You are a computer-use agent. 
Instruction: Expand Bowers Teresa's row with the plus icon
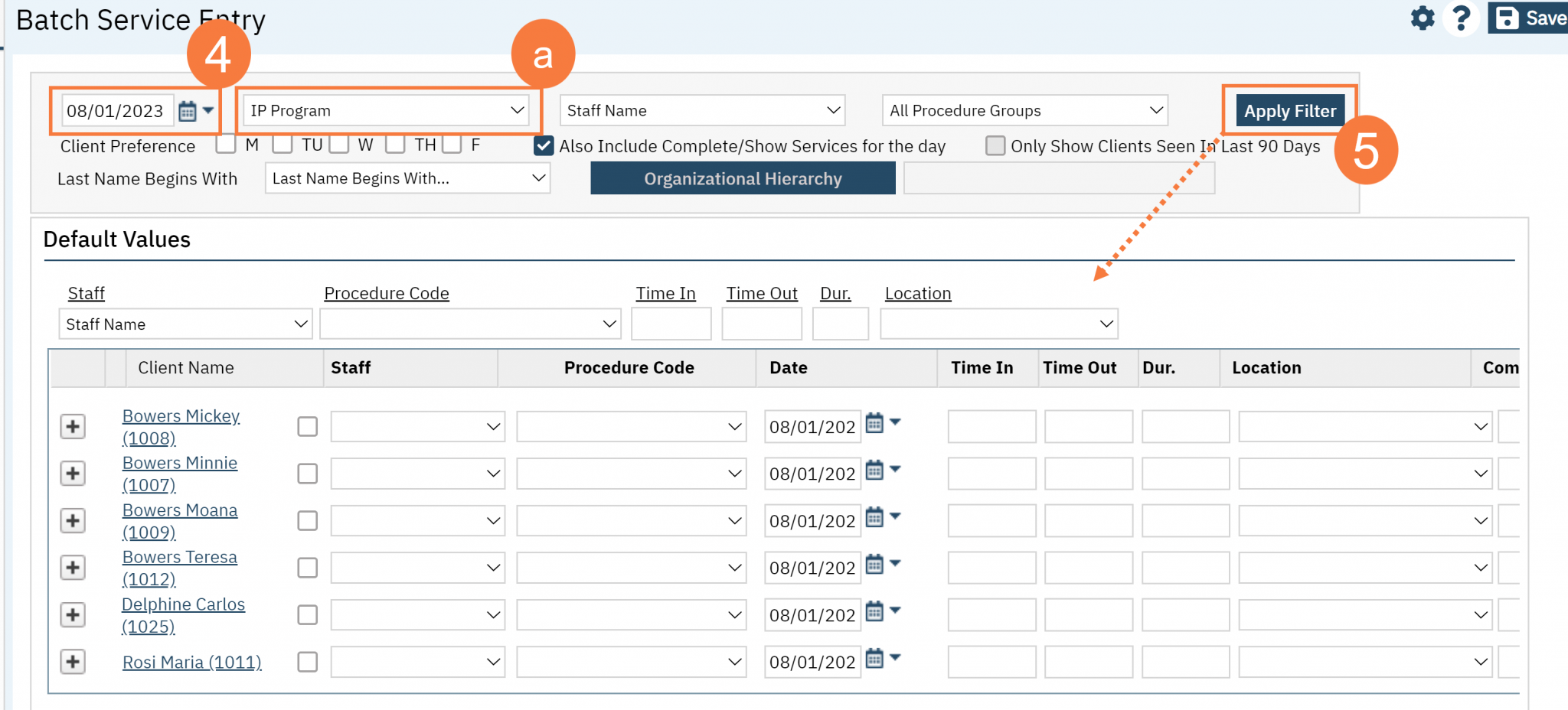pyautogui.click(x=73, y=567)
